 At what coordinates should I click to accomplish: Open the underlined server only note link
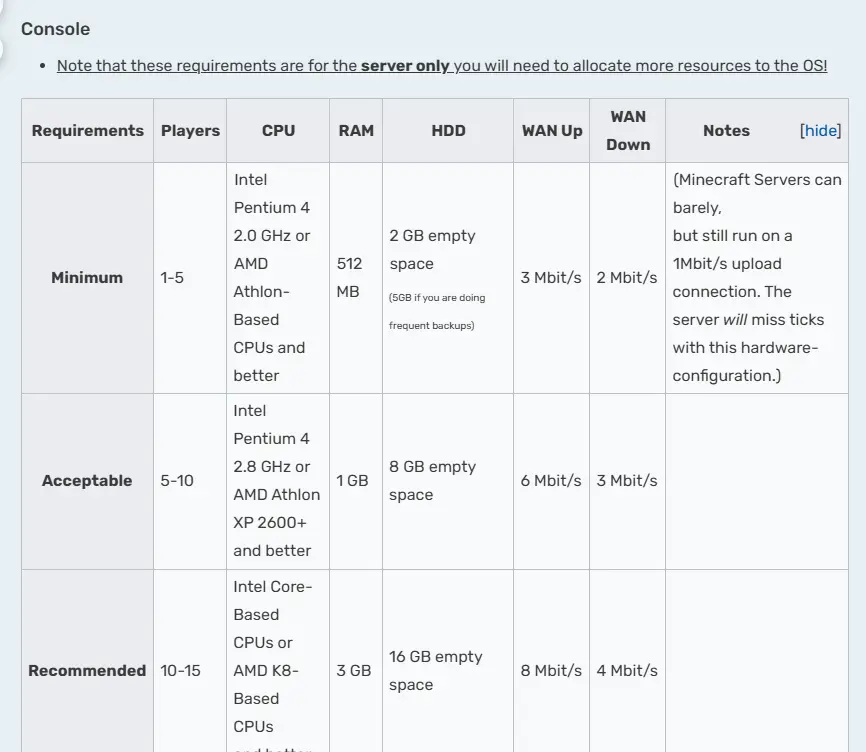tap(442, 66)
